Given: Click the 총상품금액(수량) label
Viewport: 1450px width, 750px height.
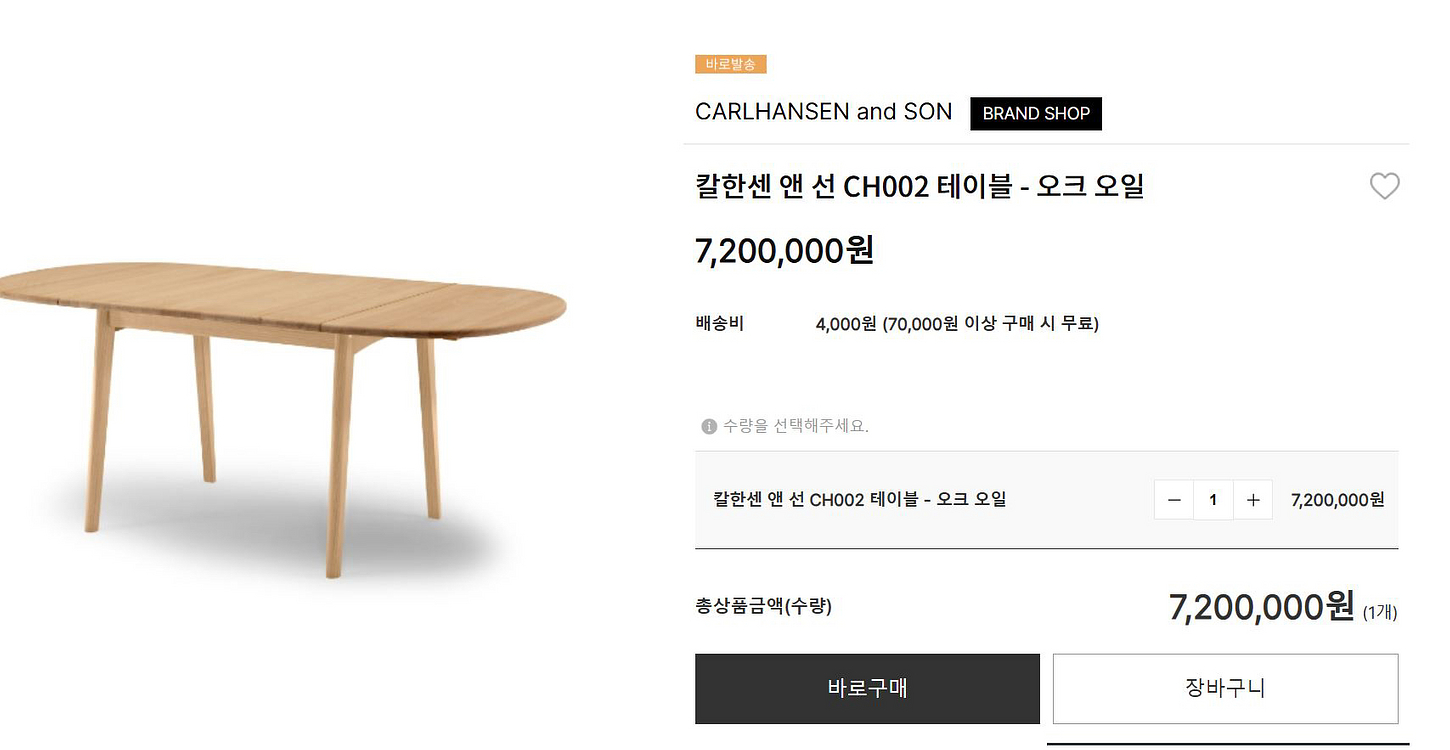Looking at the screenshot, I should (x=763, y=606).
